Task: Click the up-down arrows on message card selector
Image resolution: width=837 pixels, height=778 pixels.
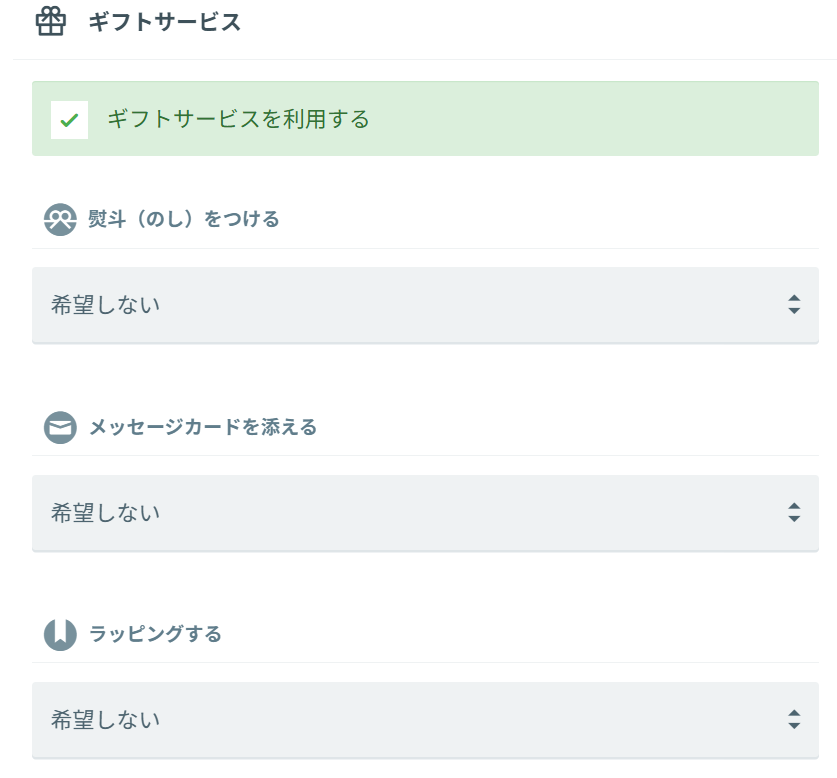Action: pyautogui.click(x=794, y=512)
